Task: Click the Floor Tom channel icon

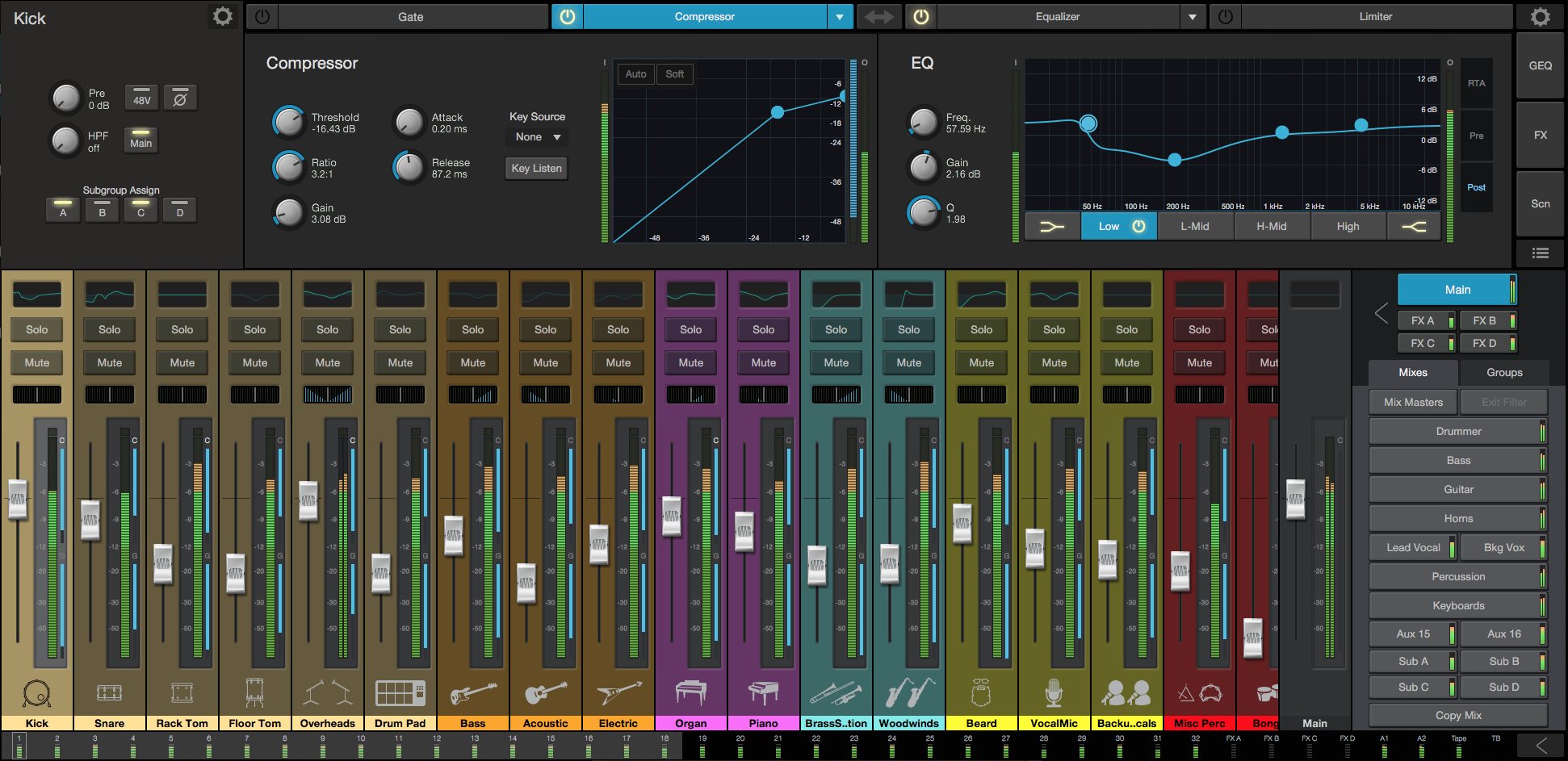Action: pos(254,692)
